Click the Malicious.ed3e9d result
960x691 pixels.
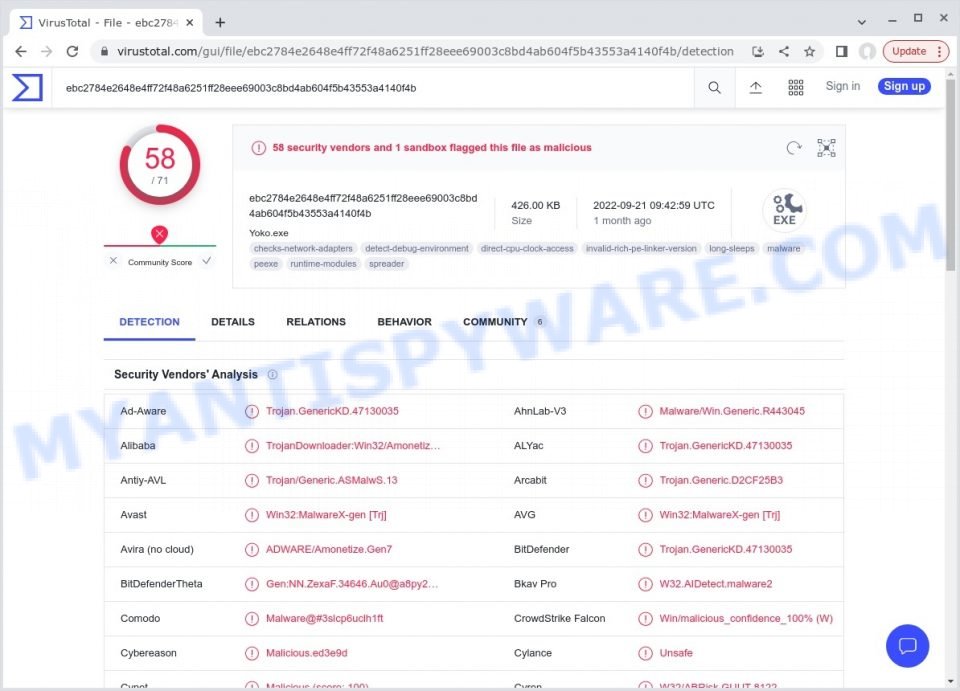click(x=306, y=653)
